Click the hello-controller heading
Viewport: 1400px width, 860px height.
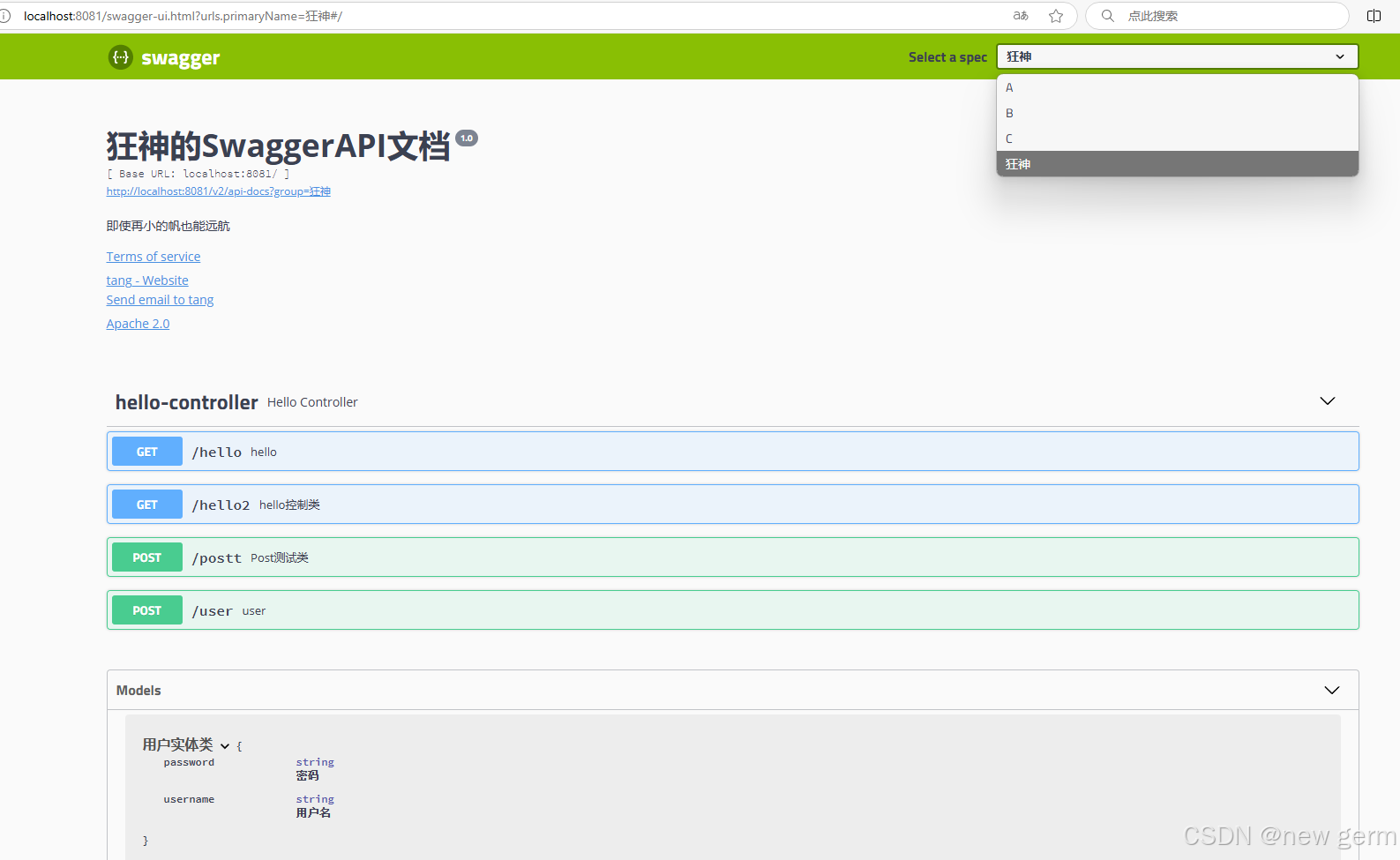[x=187, y=402]
